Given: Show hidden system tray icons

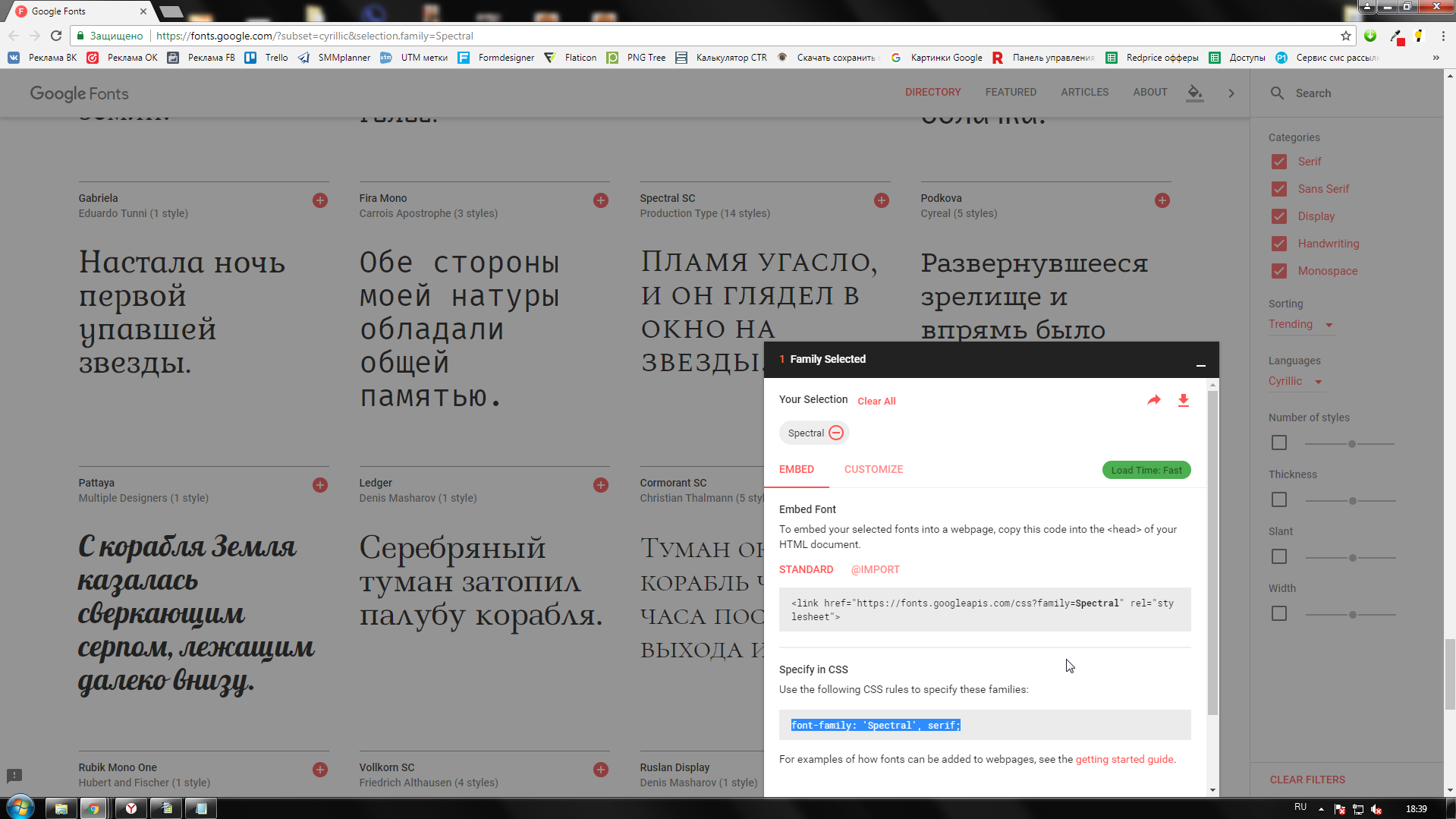Looking at the screenshot, I should coord(1321,808).
